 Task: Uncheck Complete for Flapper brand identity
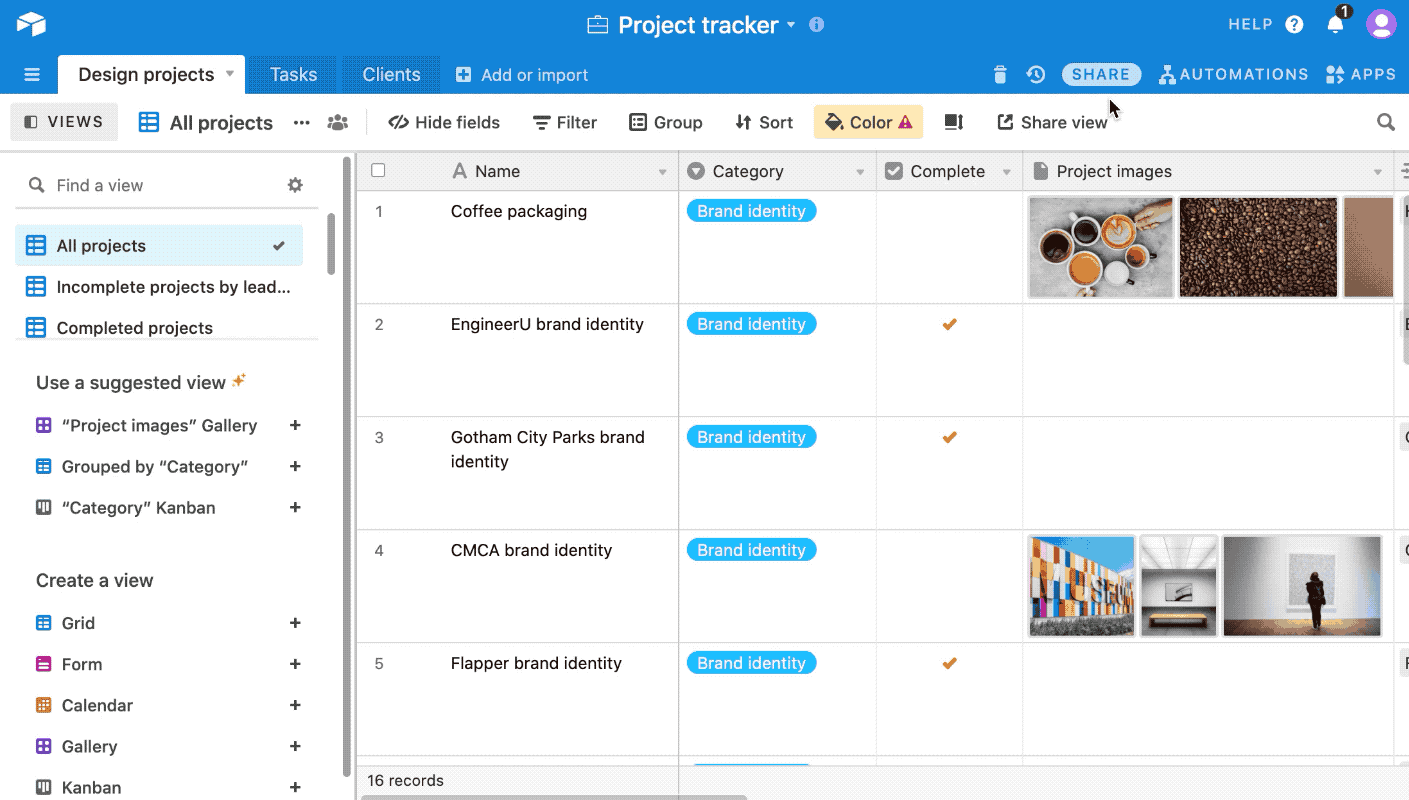(948, 662)
